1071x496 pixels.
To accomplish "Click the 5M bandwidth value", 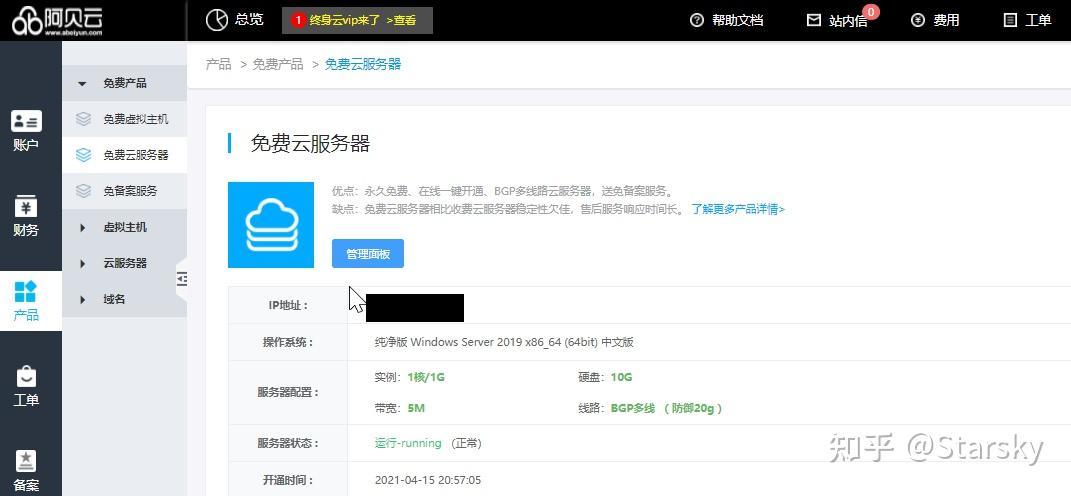I will pyautogui.click(x=416, y=409).
